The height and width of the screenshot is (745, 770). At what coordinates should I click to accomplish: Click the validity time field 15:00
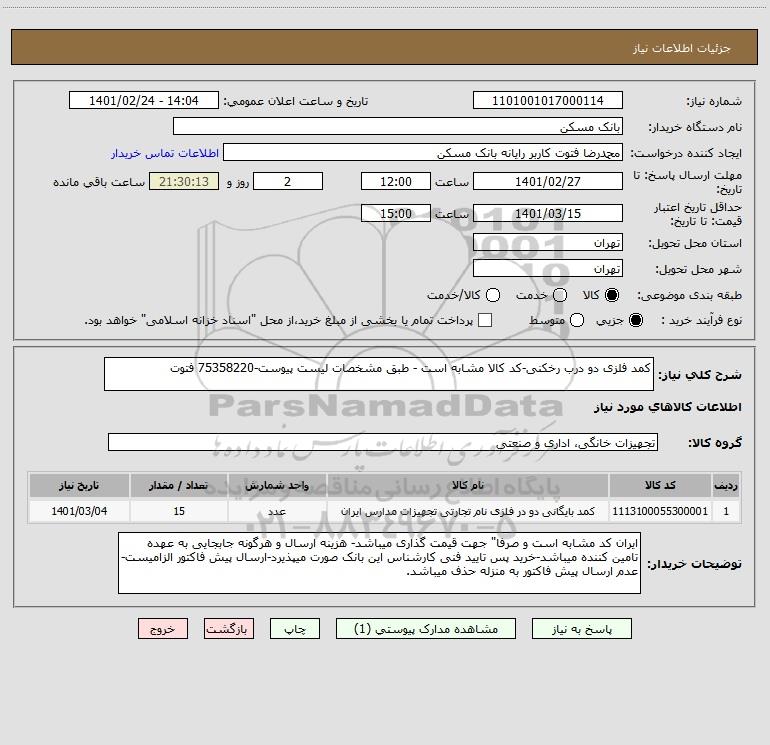[x=396, y=213]
